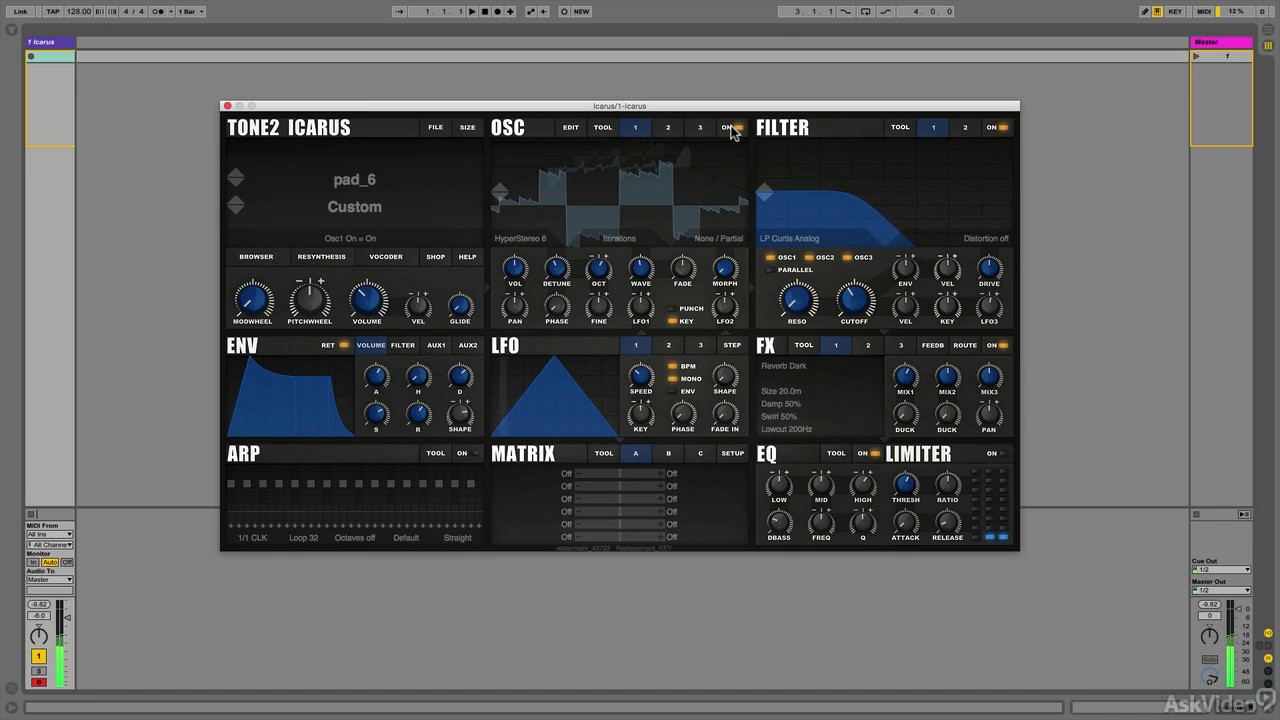The height and width of the screenshot is (720, 1280).
Task: Click the 128.00 tempo field
Action: 79,12
